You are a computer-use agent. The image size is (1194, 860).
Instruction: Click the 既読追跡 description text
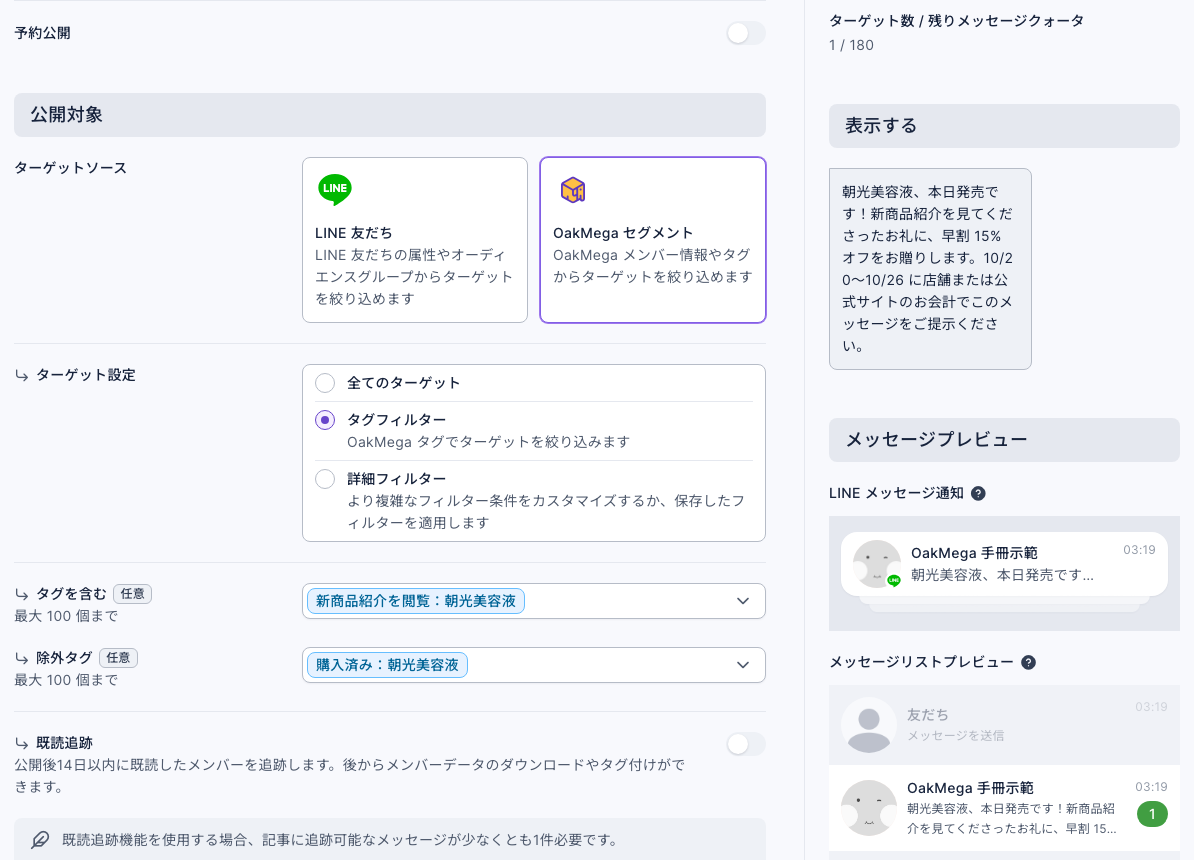(350, 775)
